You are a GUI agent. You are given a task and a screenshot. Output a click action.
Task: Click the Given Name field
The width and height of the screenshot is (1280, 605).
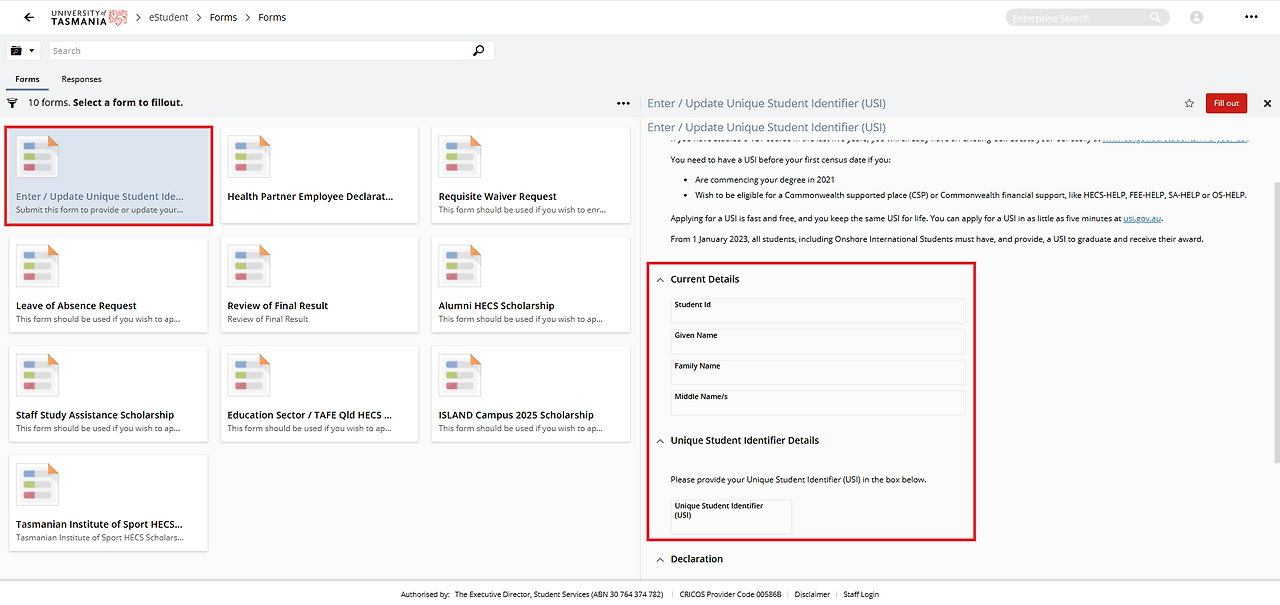(x=818, y=342)
